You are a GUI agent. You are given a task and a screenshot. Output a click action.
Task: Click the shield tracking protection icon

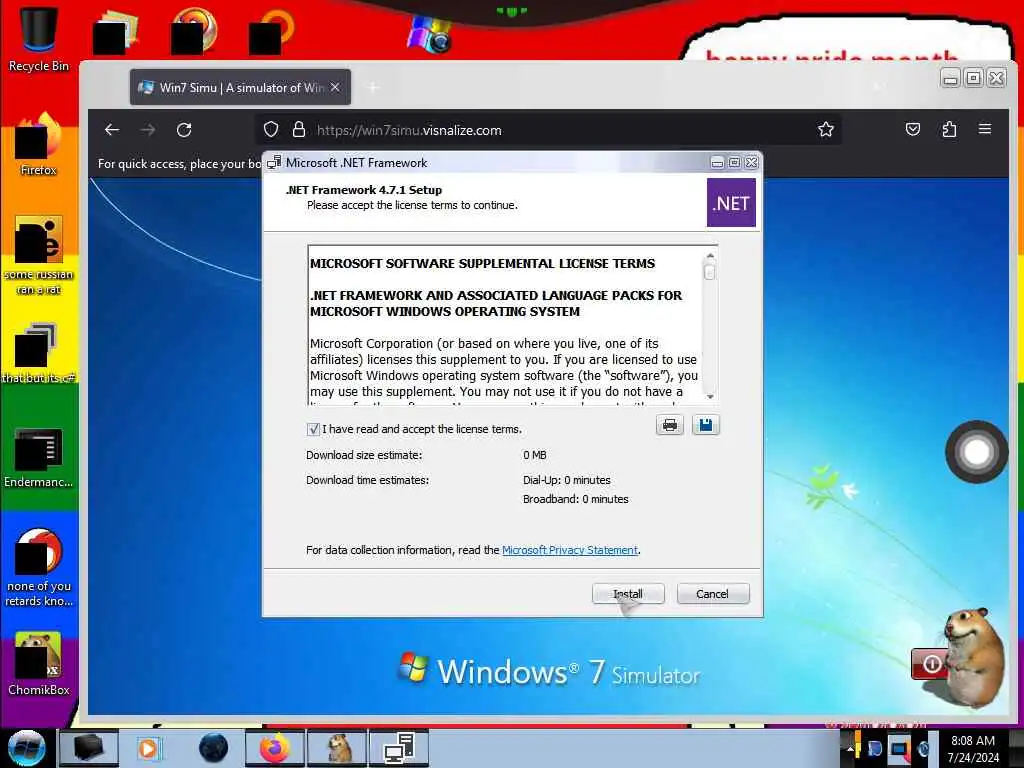[271, 129]
